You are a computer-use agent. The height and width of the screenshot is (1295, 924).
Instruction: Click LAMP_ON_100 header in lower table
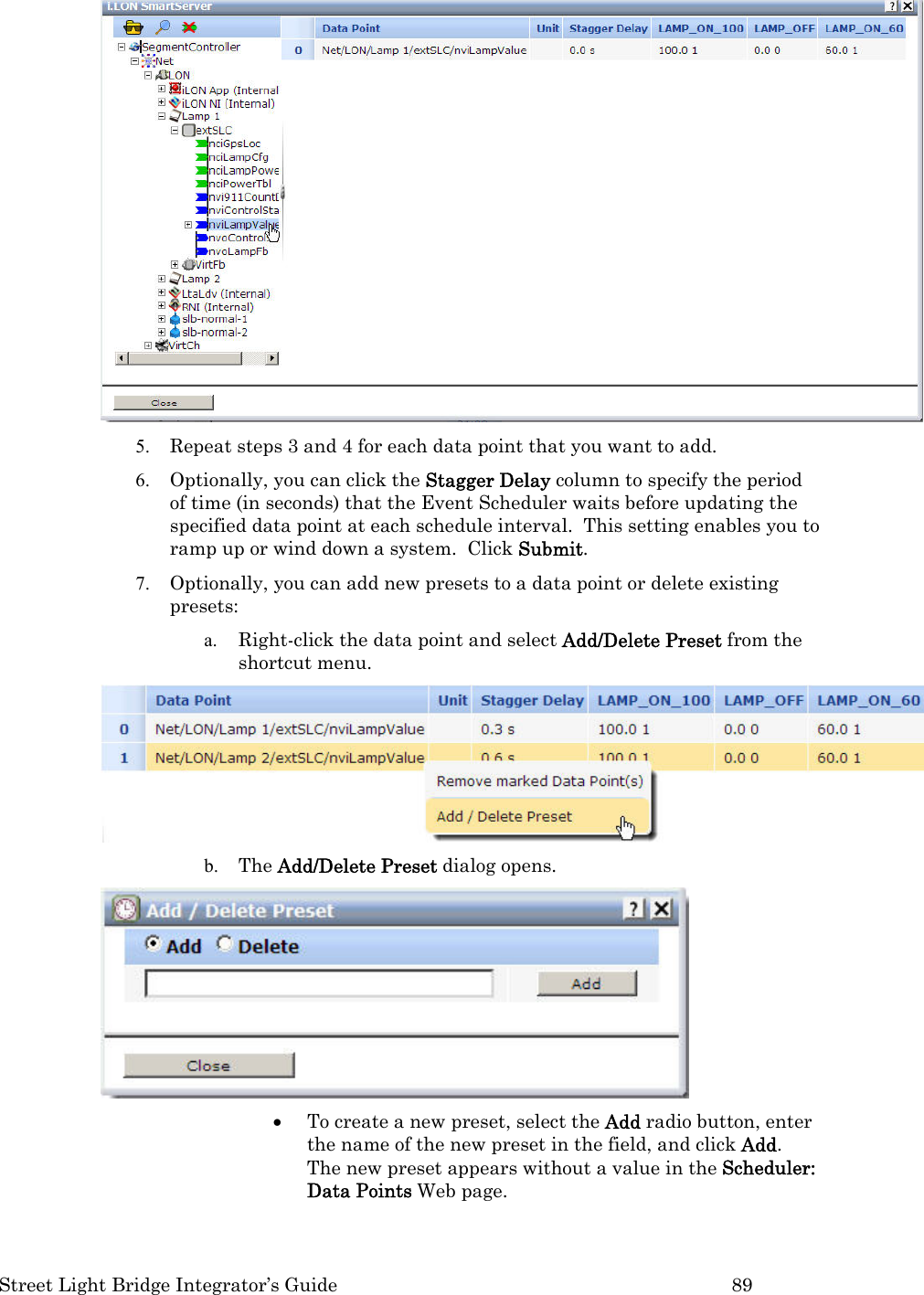pyautogui.click(x=653, y=700)
